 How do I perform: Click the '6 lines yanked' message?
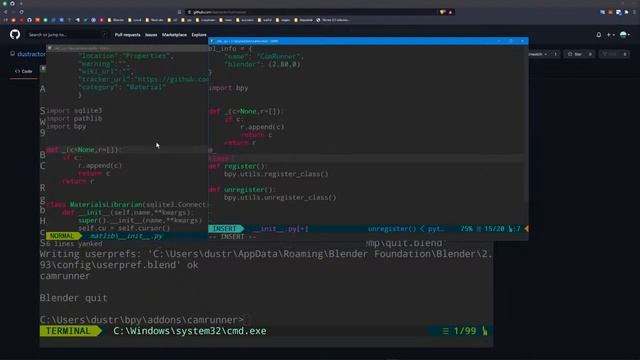[74, 244]
